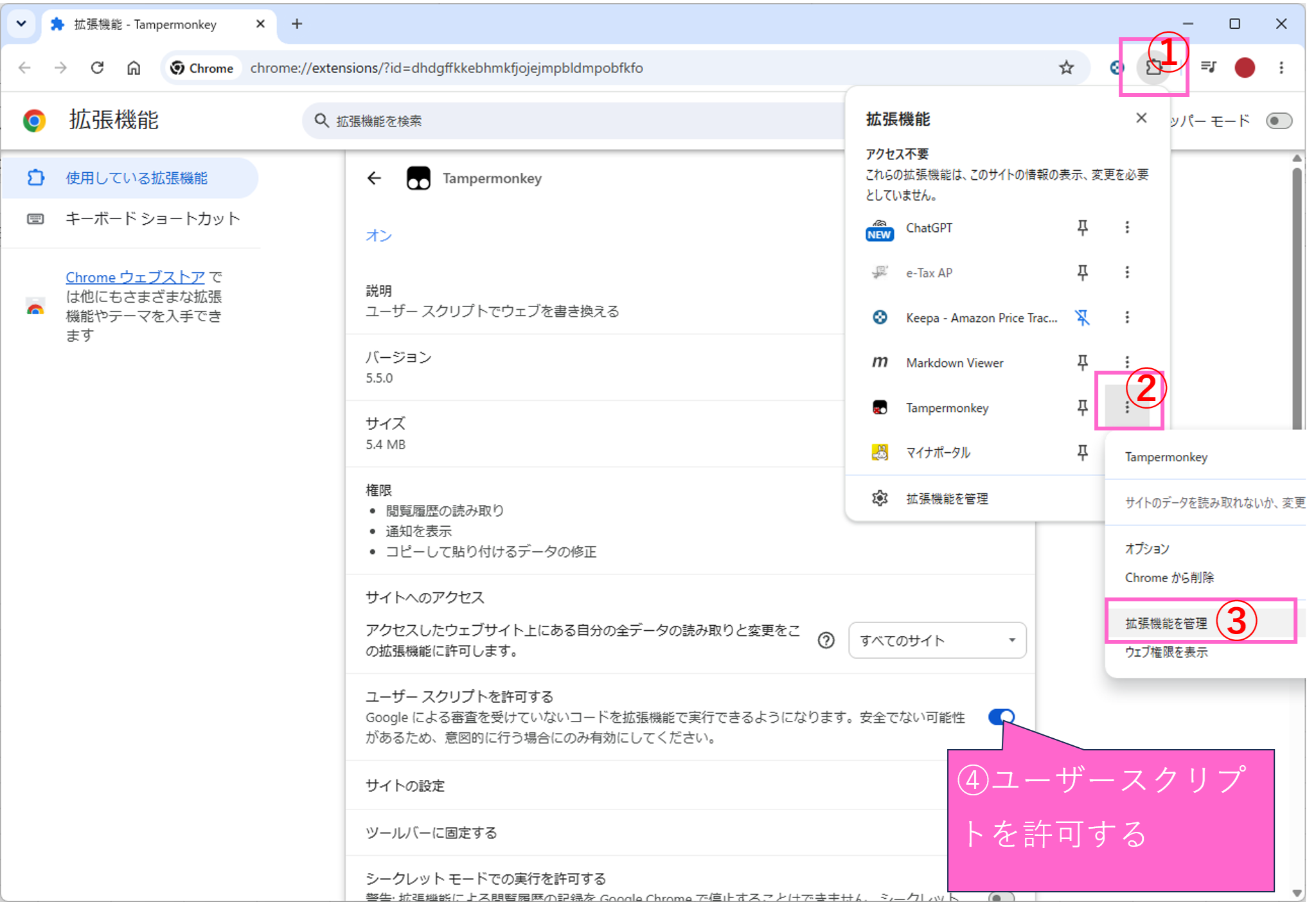Open more options for ChatGPT
The image size is (1316, 902).
point(1127,227)
